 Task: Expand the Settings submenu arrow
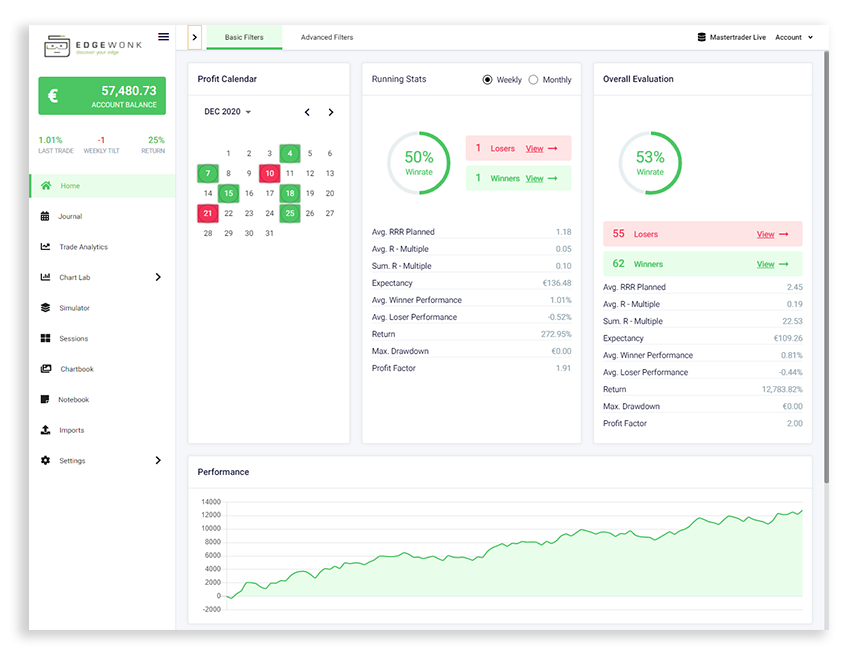pyautogui.click(x=158, y=461)
